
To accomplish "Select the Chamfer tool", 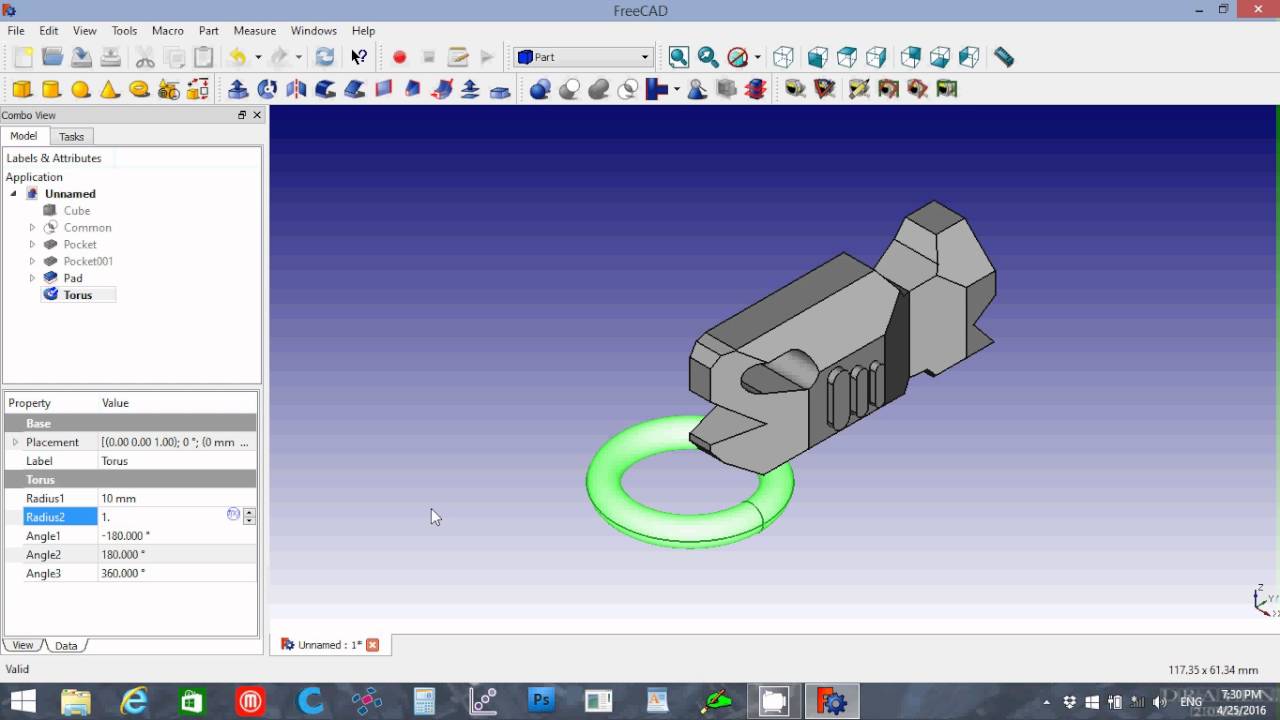I will [354, 89].
